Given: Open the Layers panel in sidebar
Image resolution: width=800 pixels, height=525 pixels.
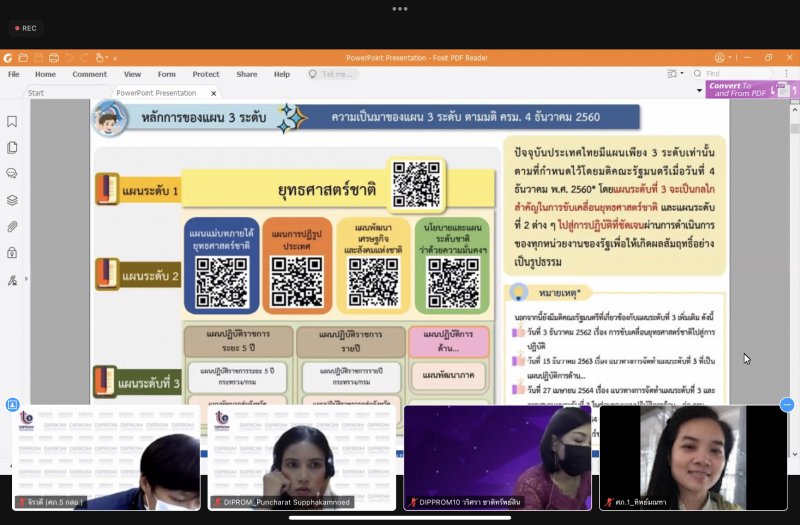Looking at the screenshot, I should point(12,200).
